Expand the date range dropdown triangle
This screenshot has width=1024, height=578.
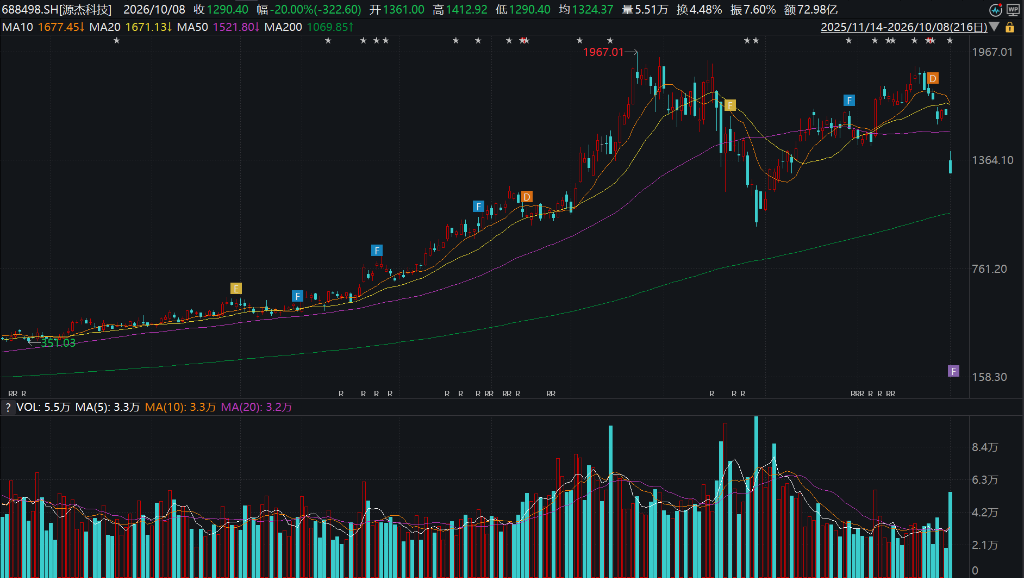(x=994, y=27)
